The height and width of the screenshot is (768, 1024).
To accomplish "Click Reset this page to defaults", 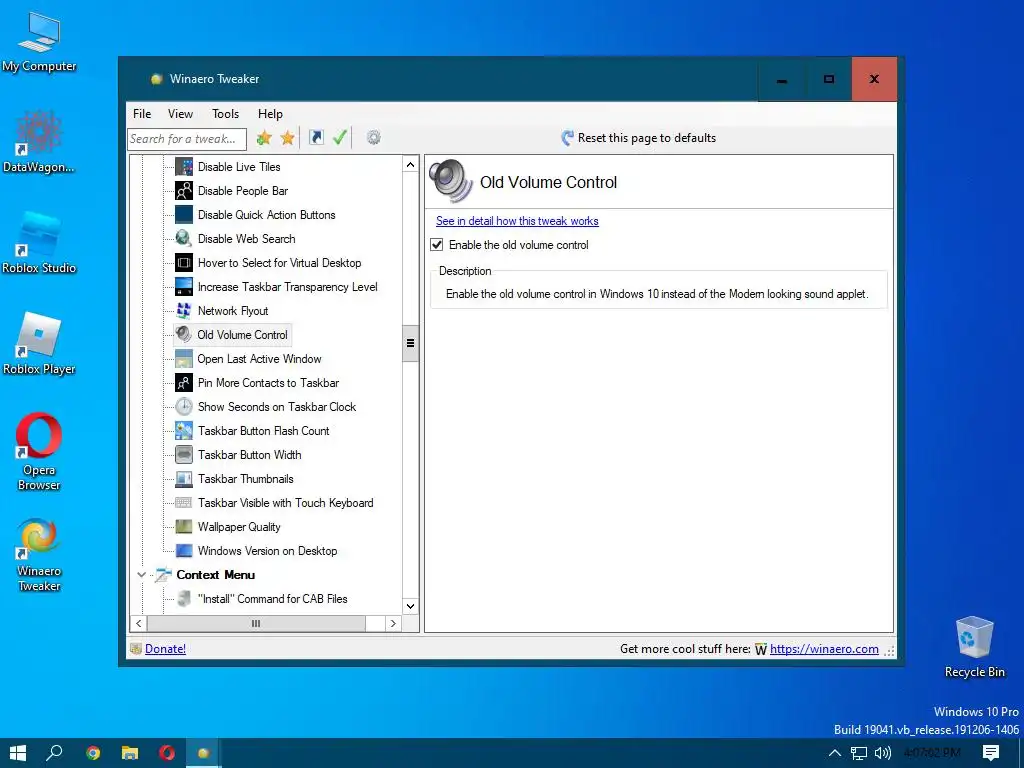I will point(639,138).
